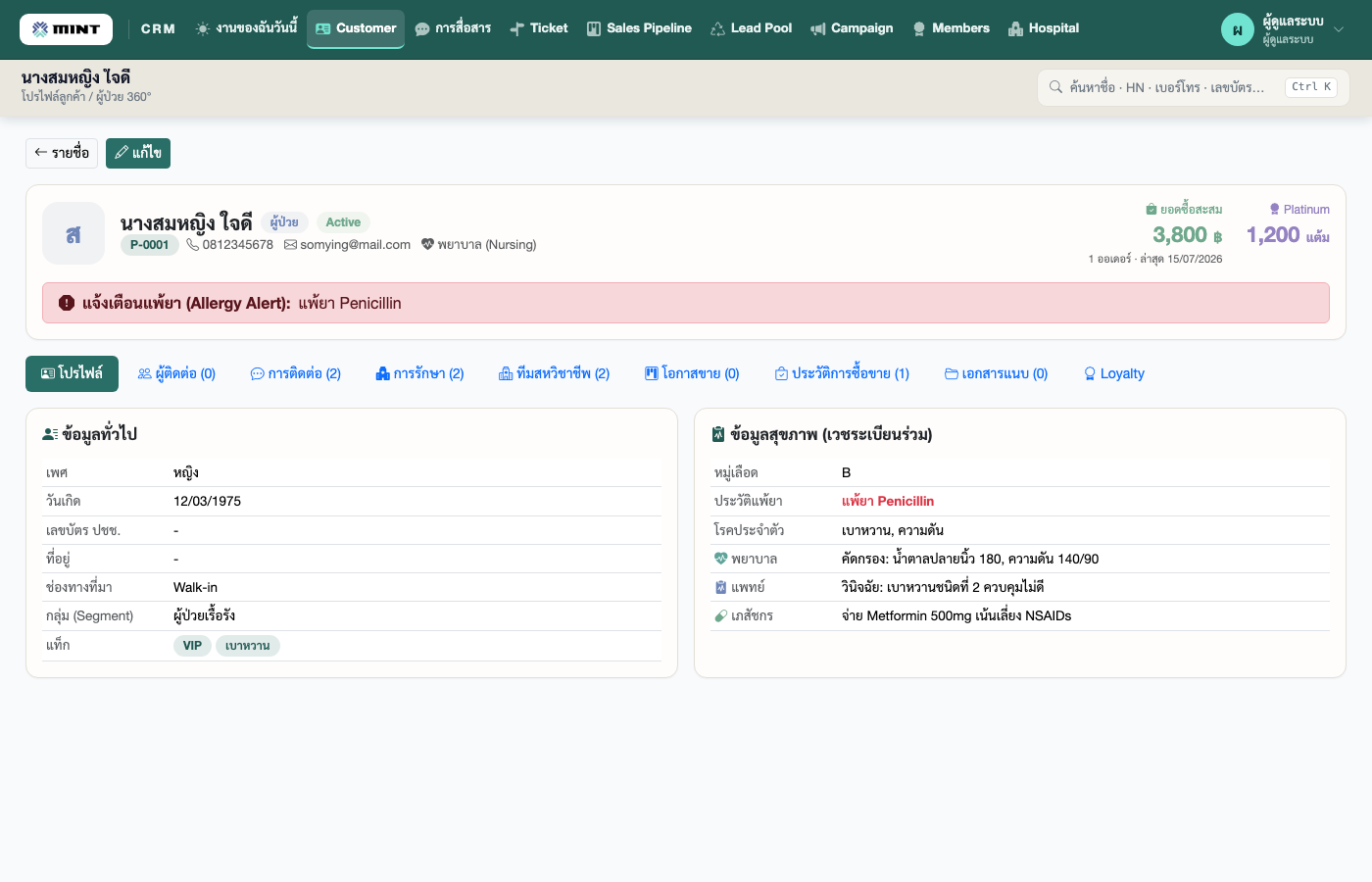Open งานของฉันวันนี้ in the navbar
1372x882 pixels.
246,28
